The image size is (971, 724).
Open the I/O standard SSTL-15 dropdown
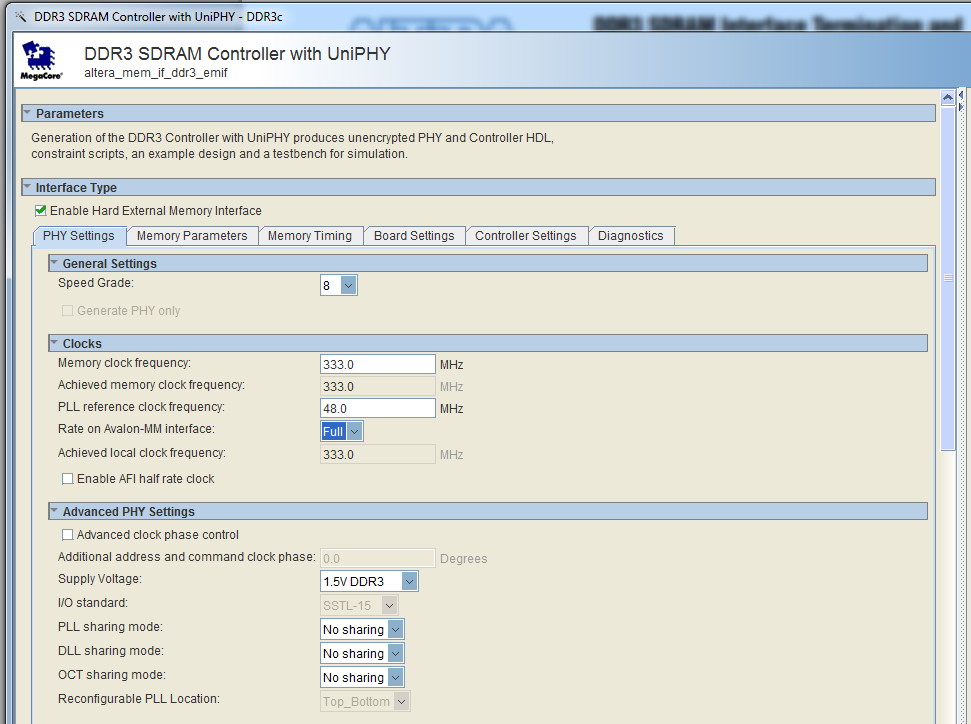click(359, 605)
